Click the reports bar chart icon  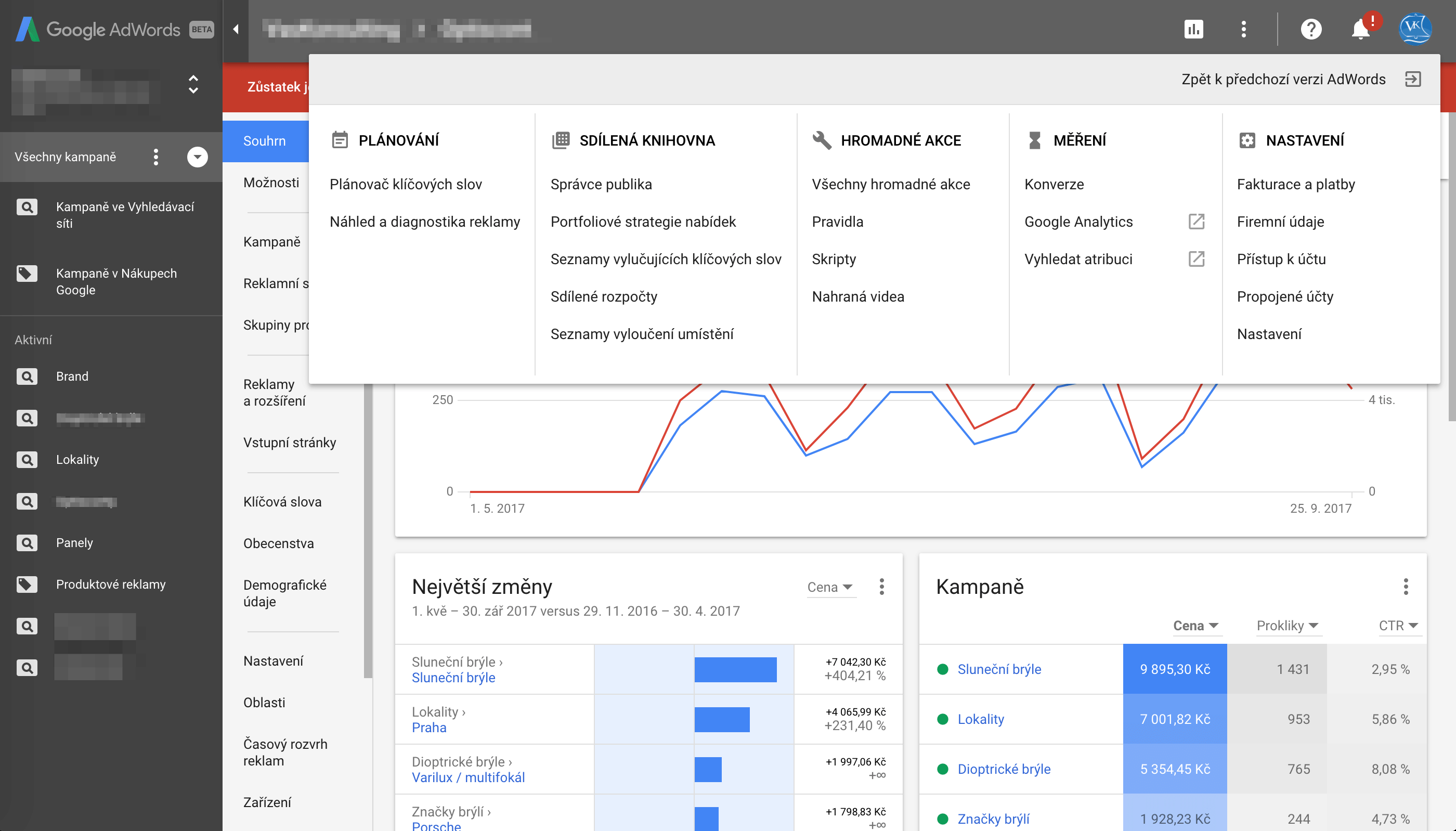tap(1193, 29)
